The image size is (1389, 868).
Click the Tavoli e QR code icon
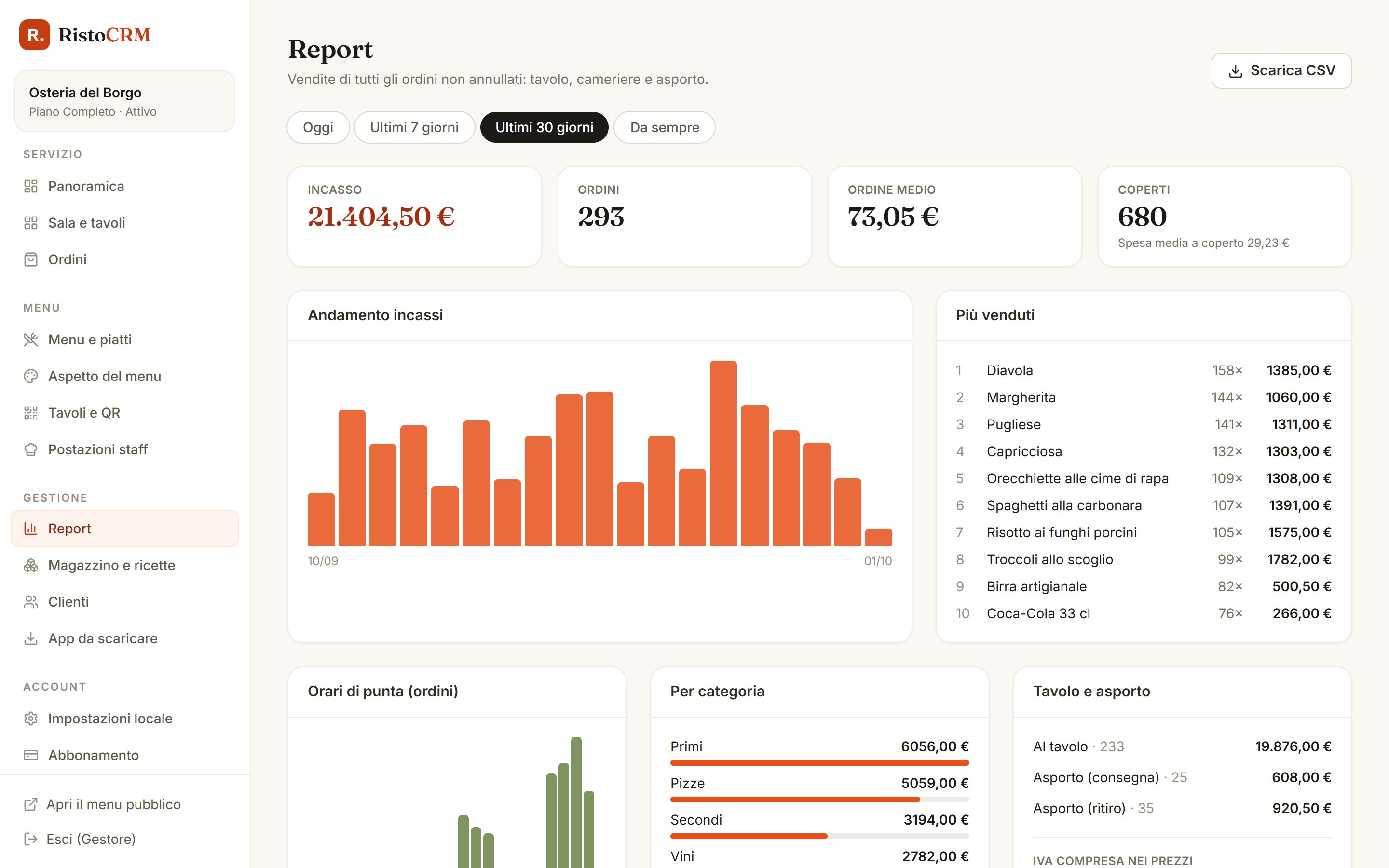(x=31, y=413)
